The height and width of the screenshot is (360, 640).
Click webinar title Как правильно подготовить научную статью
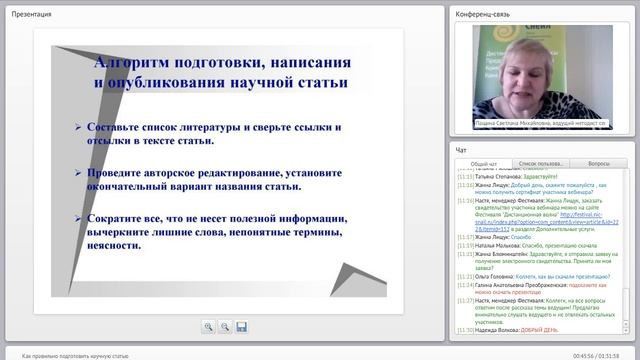click(x=75, y=356)
